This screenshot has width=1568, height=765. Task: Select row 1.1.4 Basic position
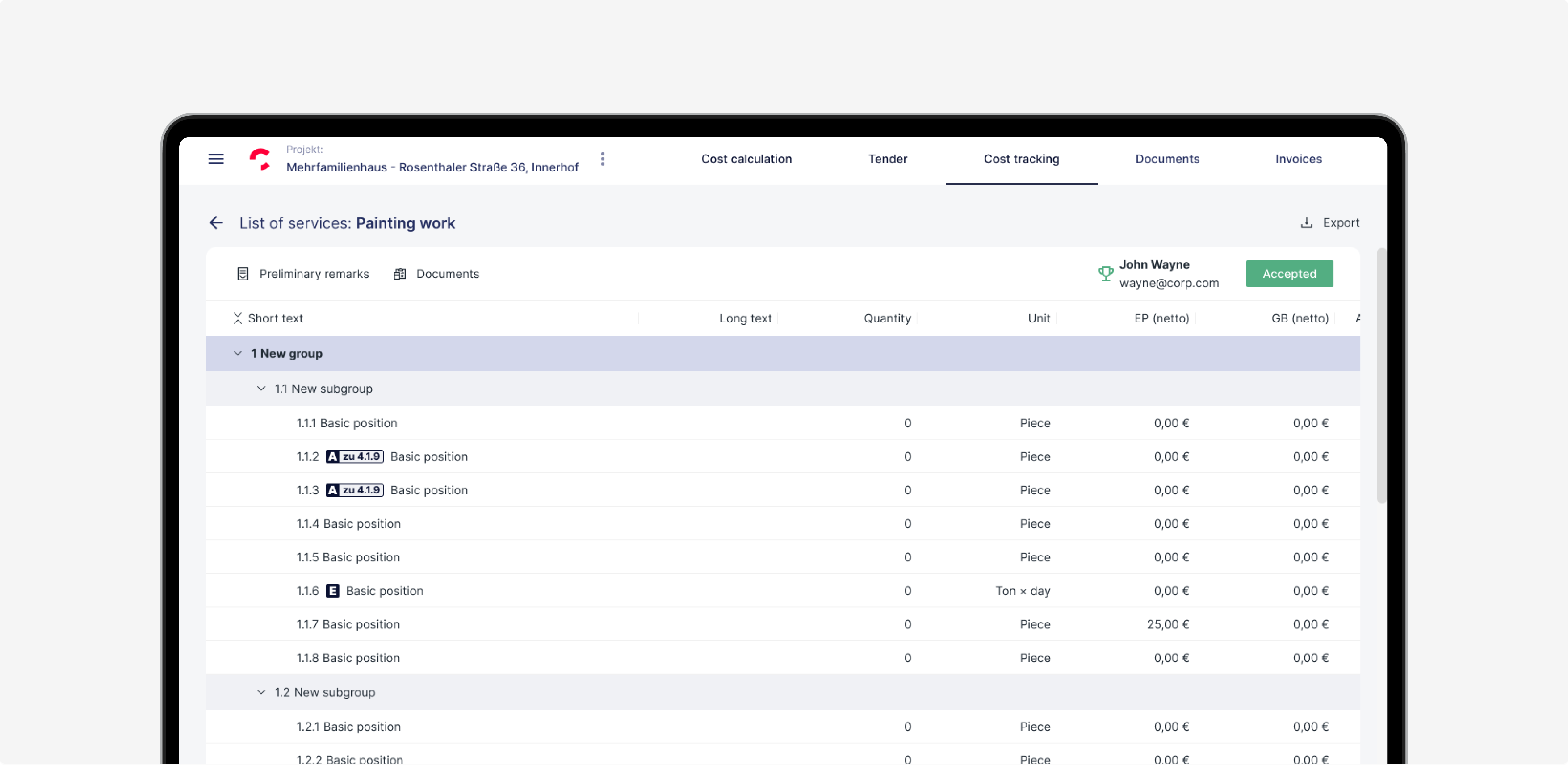(x=783, y=523)
